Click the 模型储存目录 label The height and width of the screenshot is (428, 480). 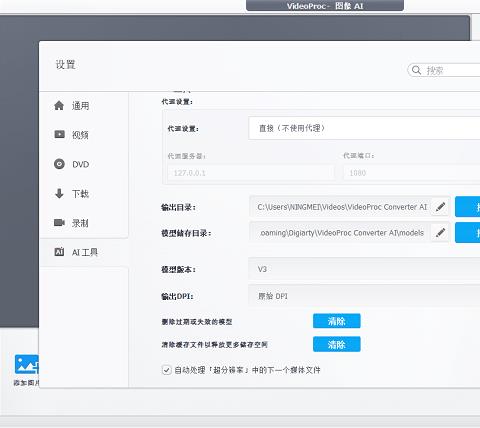[x=186, y=233]
